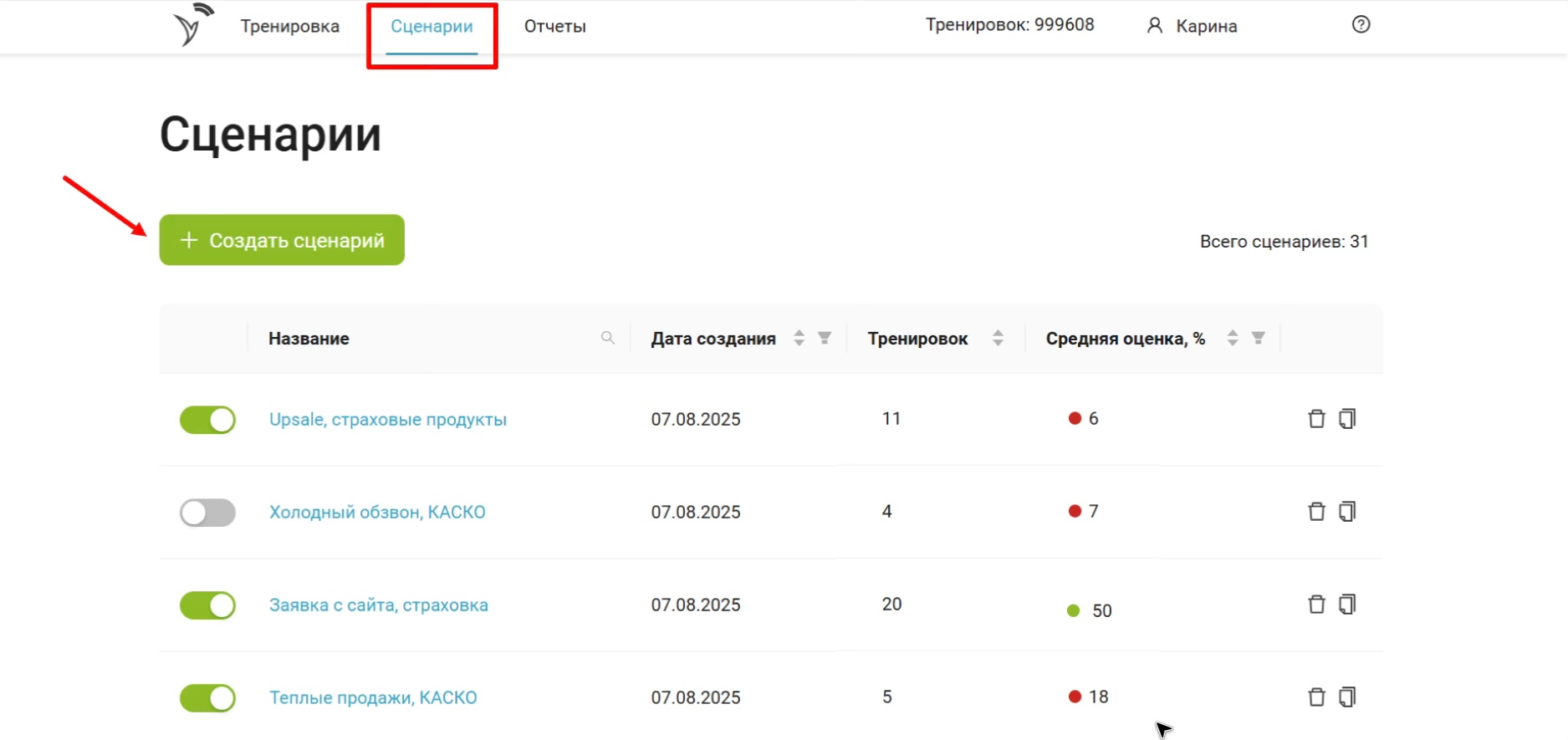Click the bird logo icon
The width and height of the screenshot is (1568, 740).
[x=192, y=25]
